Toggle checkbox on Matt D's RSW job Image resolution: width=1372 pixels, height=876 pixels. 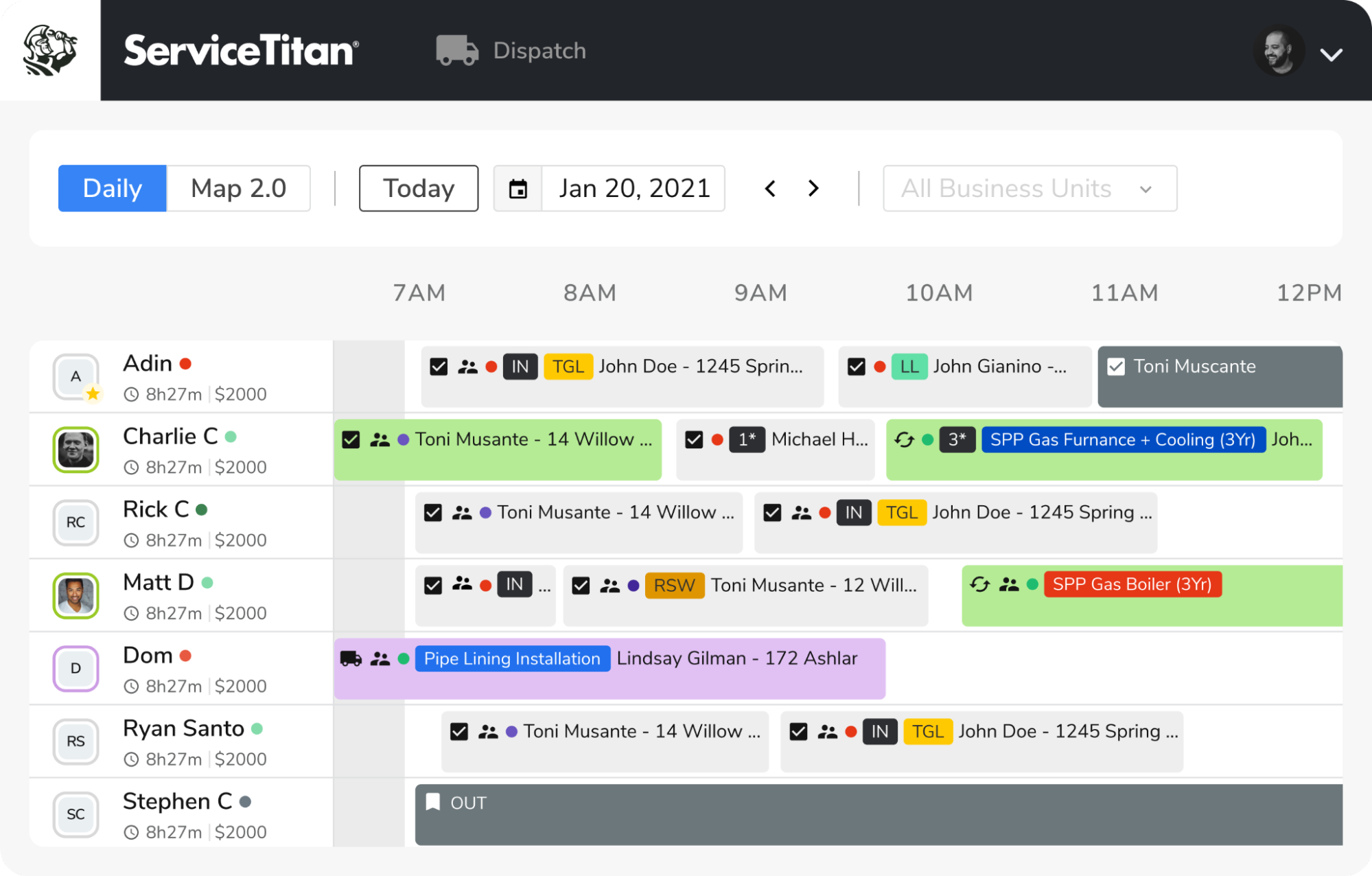tap(581, 585)
